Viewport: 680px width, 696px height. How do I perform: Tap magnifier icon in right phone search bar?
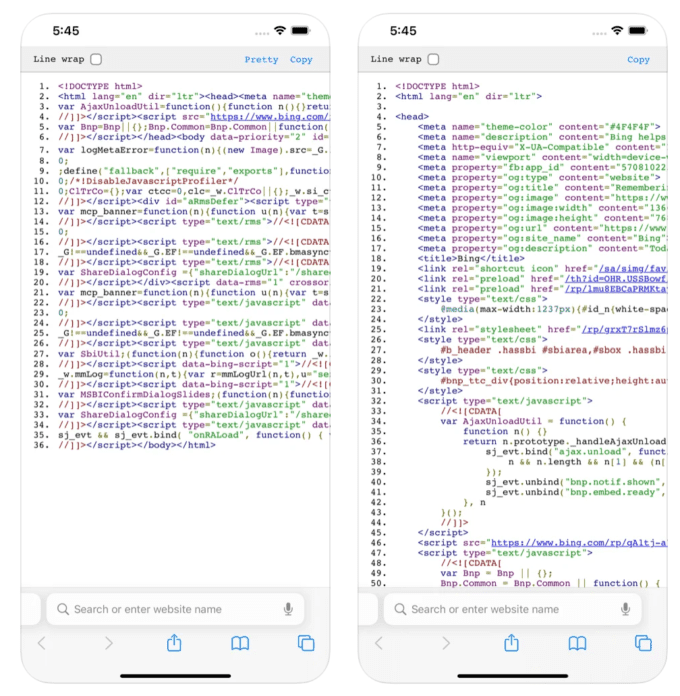tap(400, 609)
